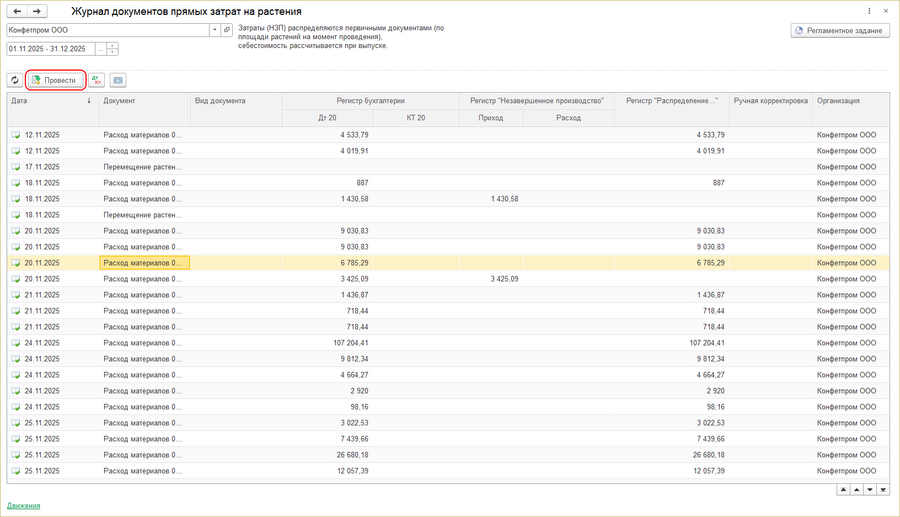This screenshot has width=900, height=517.
Task: Click the forward navigation arrow
Action: pos(37,11)
